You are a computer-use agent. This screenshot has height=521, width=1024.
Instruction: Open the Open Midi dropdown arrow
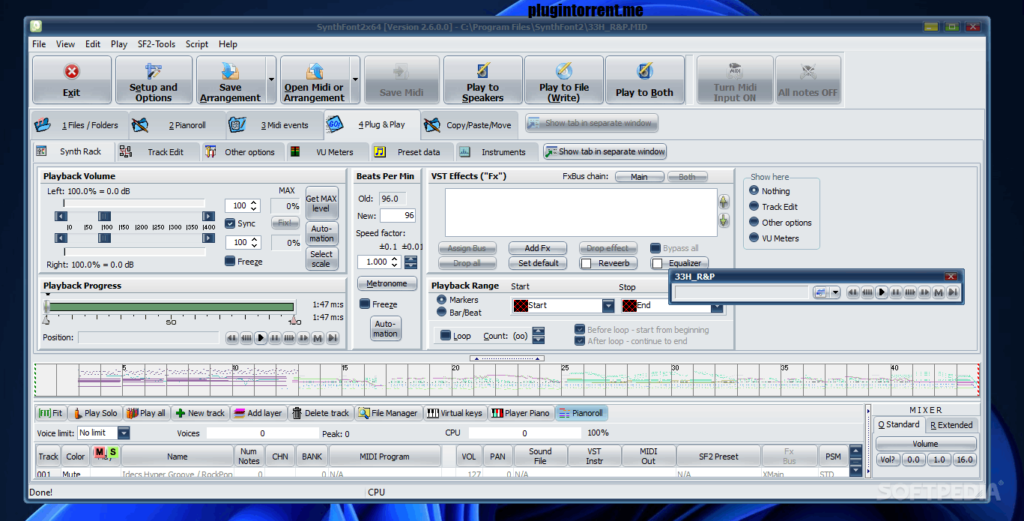coord(355,80)
